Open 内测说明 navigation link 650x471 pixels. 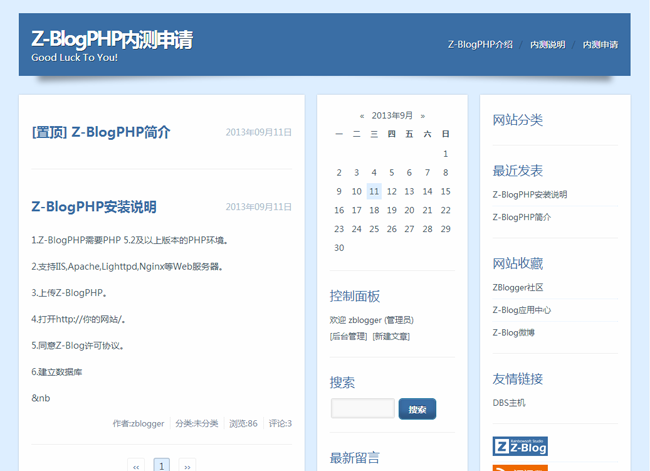[x=548, y=45]
